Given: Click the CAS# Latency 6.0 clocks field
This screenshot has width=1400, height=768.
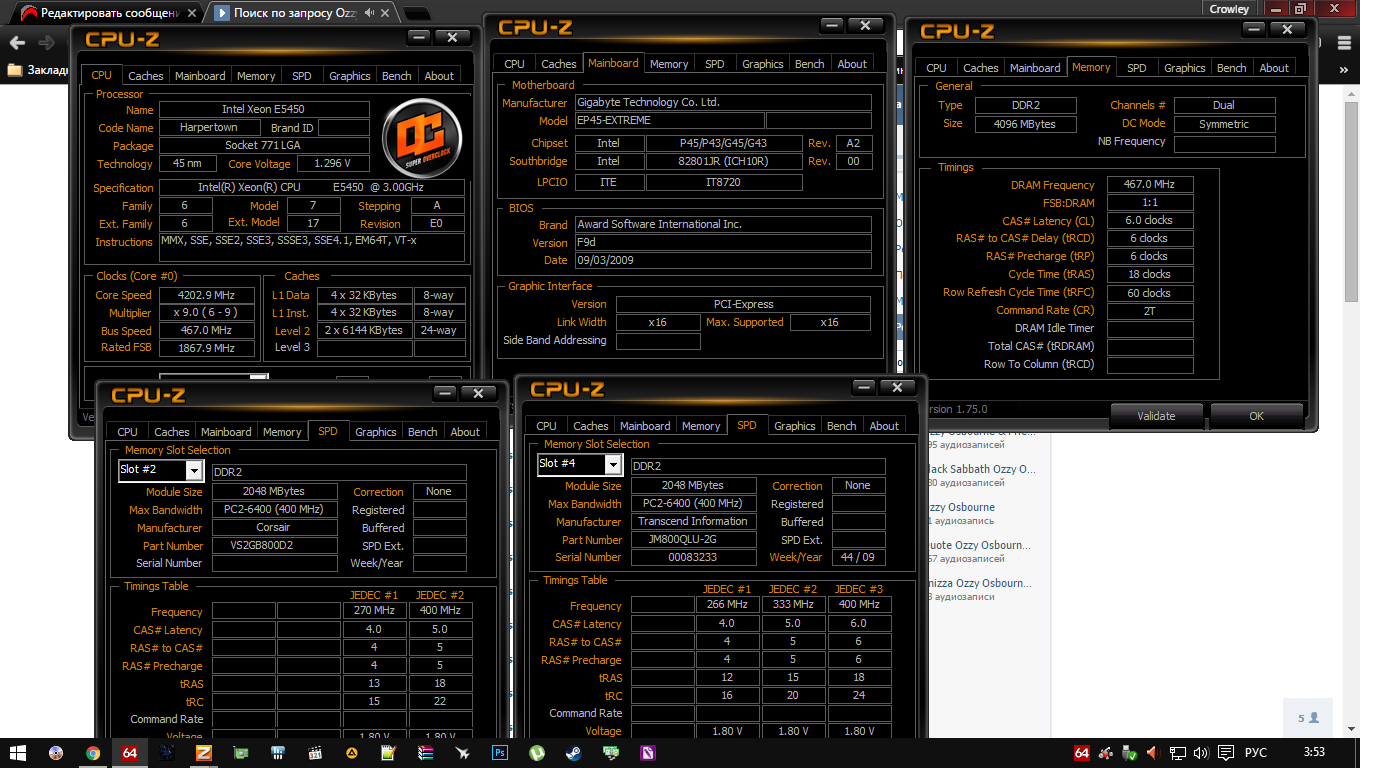Looking at the screenshot, I should point(1150,221).
